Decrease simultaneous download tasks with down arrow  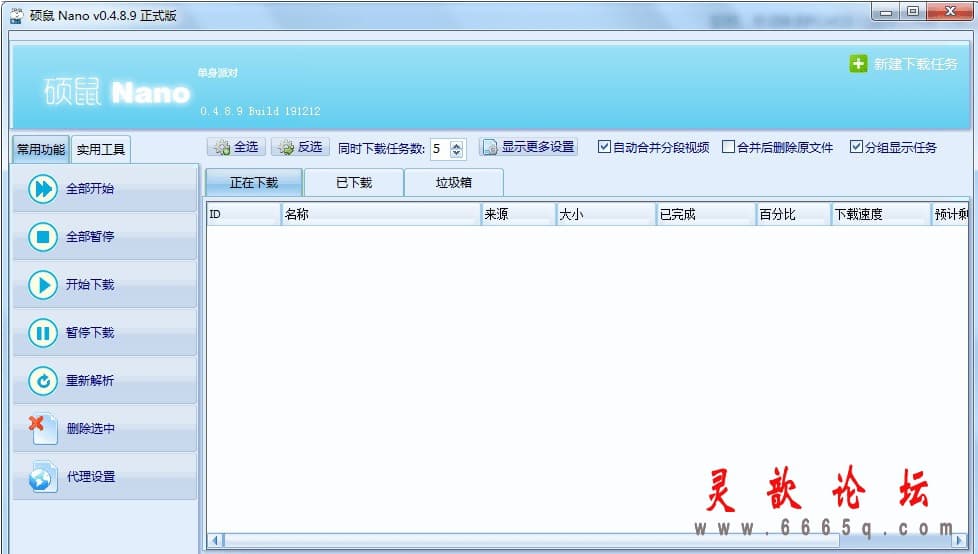point(457,153)
